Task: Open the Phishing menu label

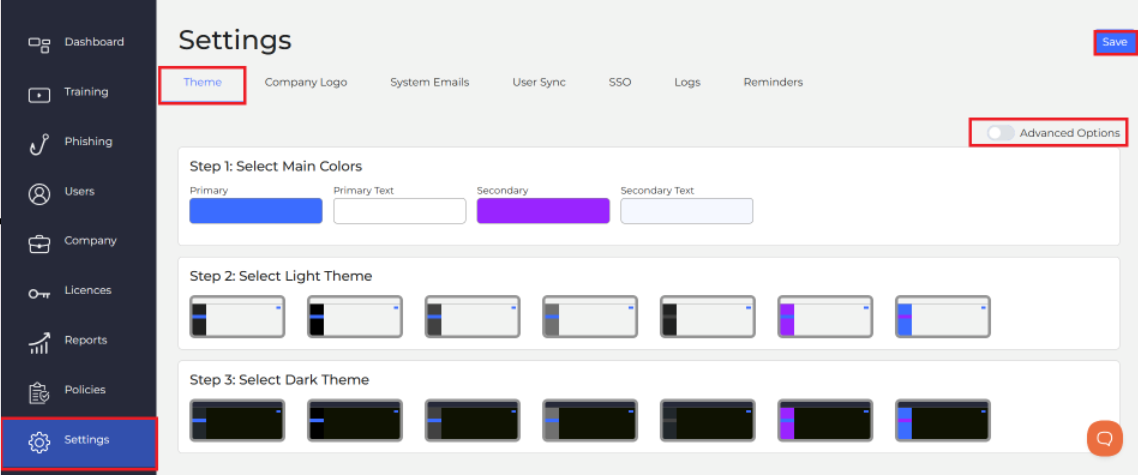Action: coord(89,141)
